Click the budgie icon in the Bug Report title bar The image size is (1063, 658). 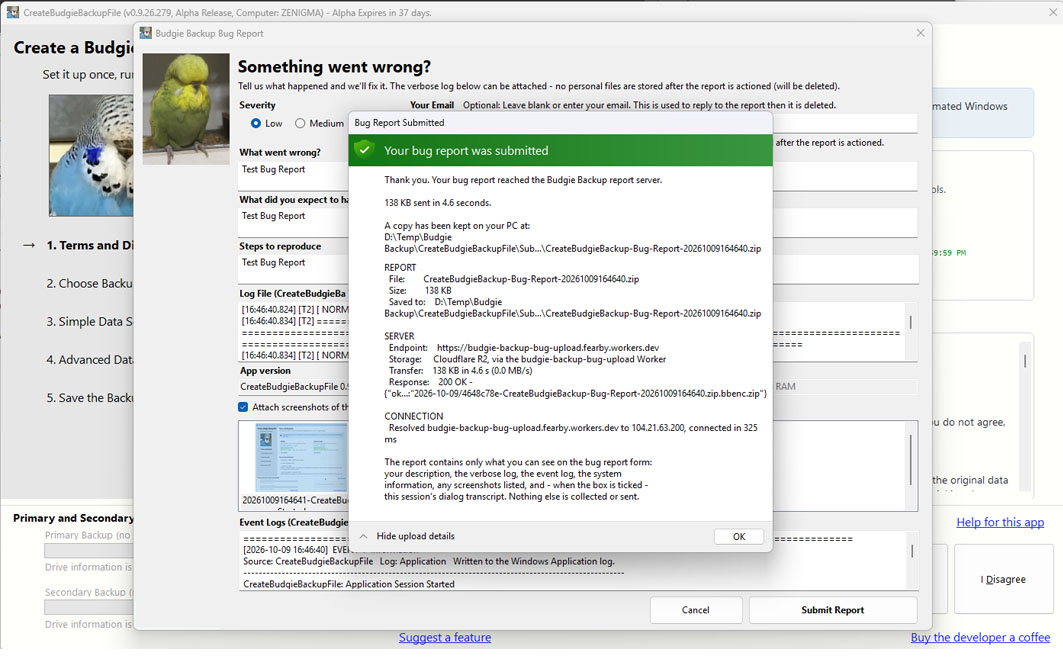(145, 33)
